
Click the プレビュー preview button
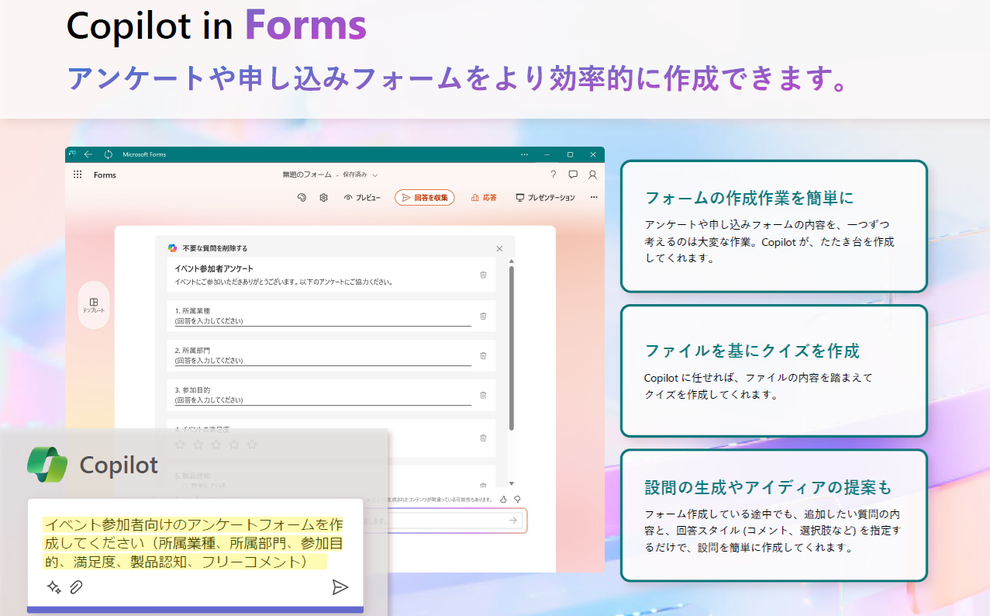pos(362,198)
